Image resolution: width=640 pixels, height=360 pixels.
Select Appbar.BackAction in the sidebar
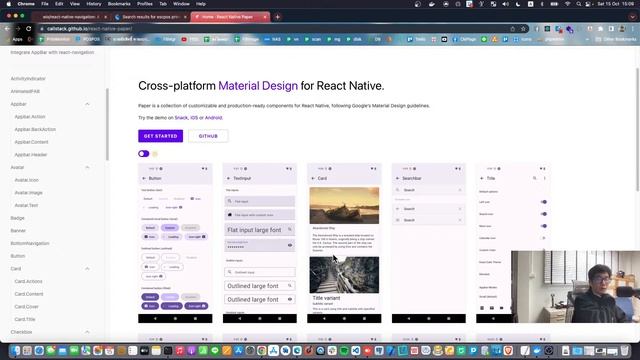pyautogui.click(x=35, y=129)
